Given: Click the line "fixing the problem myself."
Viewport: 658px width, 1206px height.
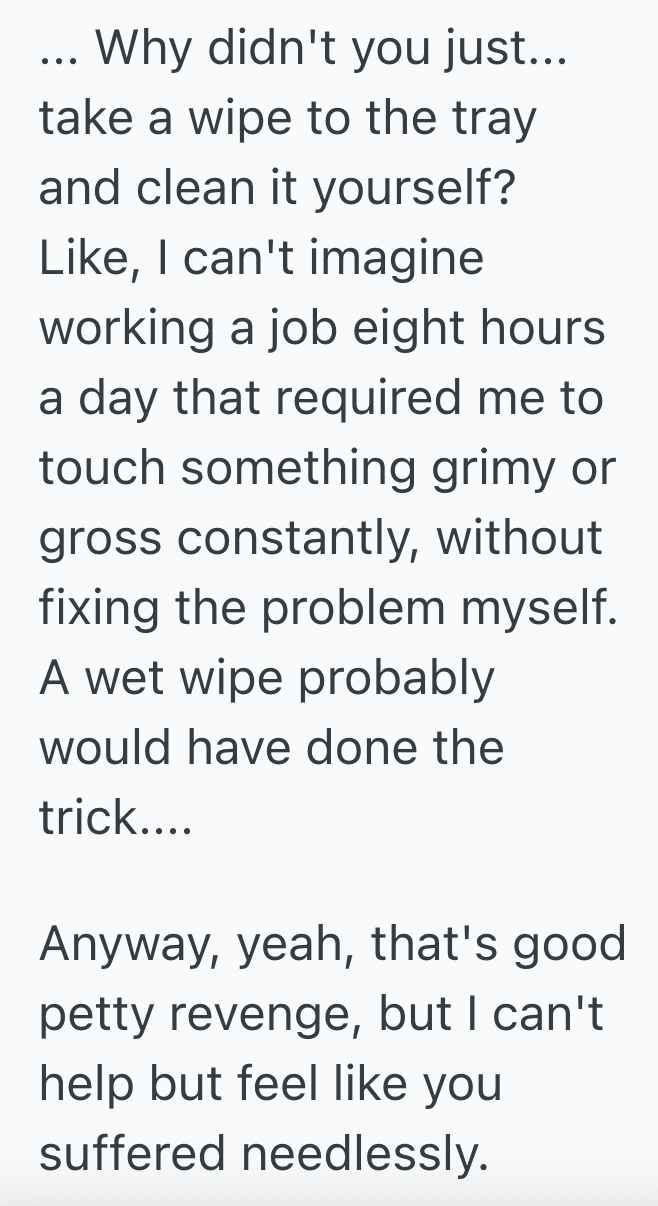Looking at the screenshot, I should coord(329,609).
